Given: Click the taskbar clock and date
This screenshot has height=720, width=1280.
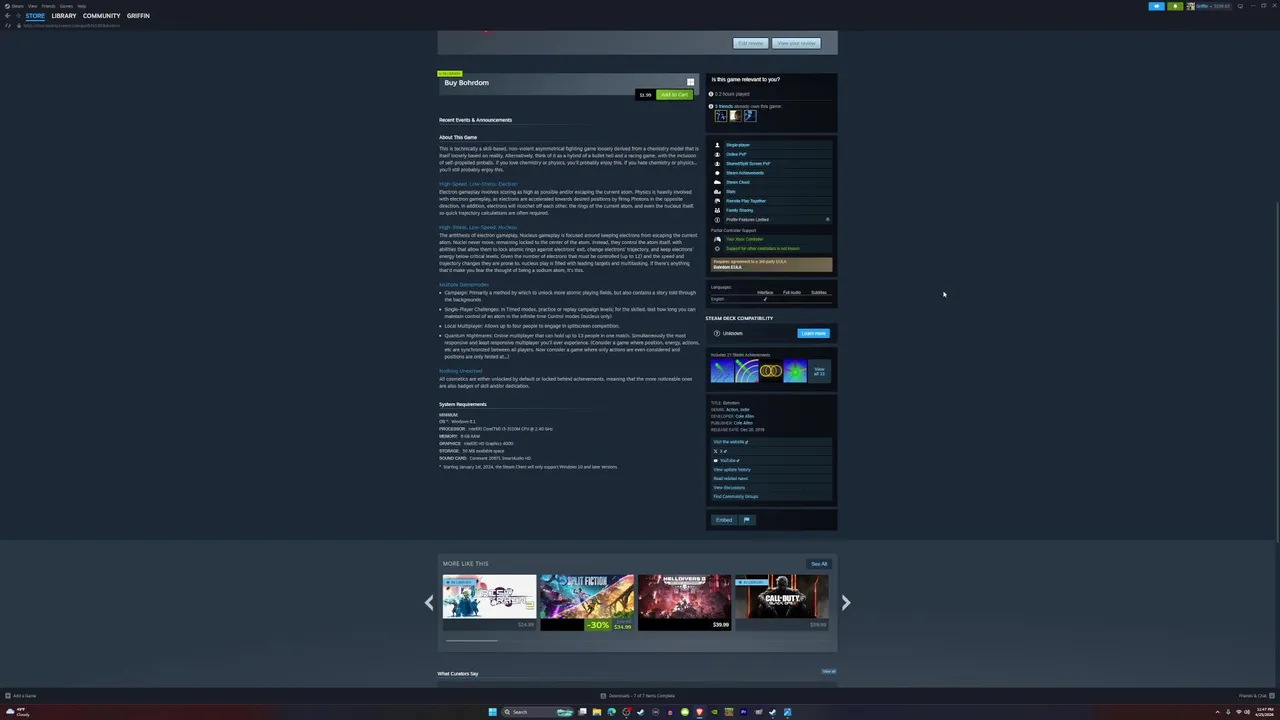Looking at the screenshot, I should point(1264,712).
